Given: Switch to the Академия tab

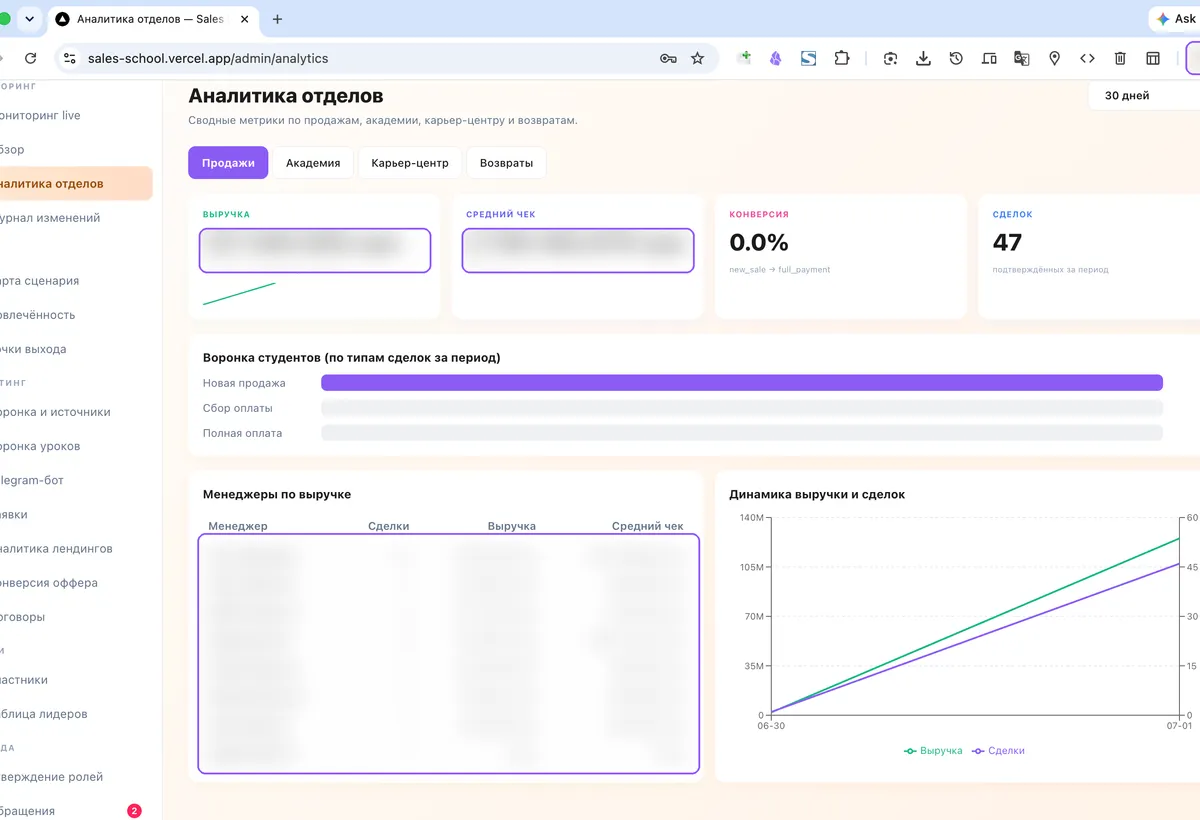Looking at the screenshot, I should 313,163.
